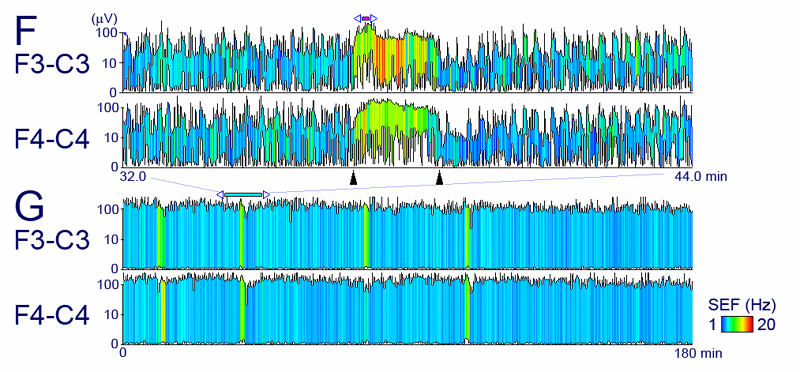Click the '(µV)' unit label
The image size is (800, 372).
click(104, 19)
